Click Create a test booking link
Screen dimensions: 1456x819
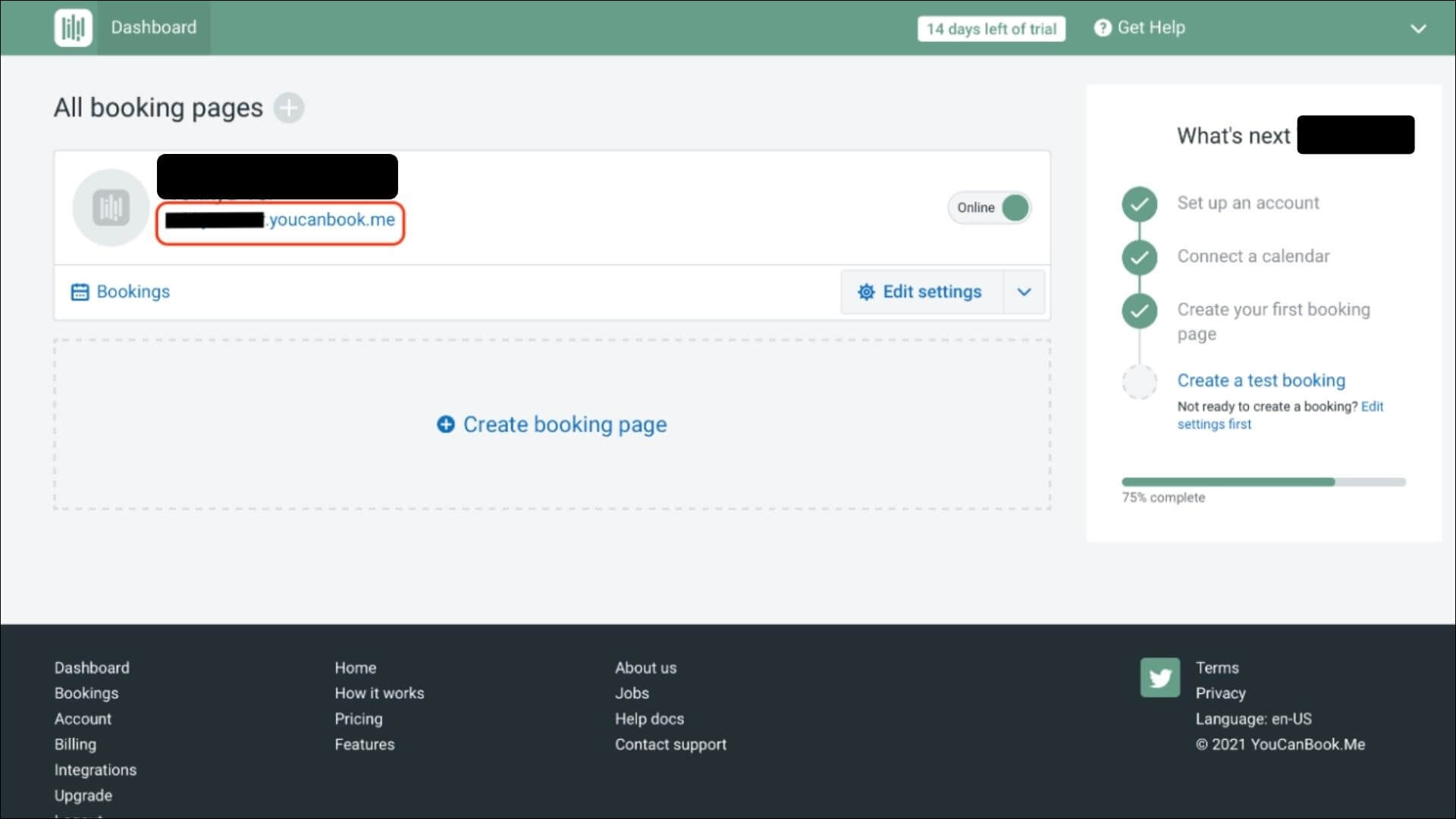coord(1260,381)
